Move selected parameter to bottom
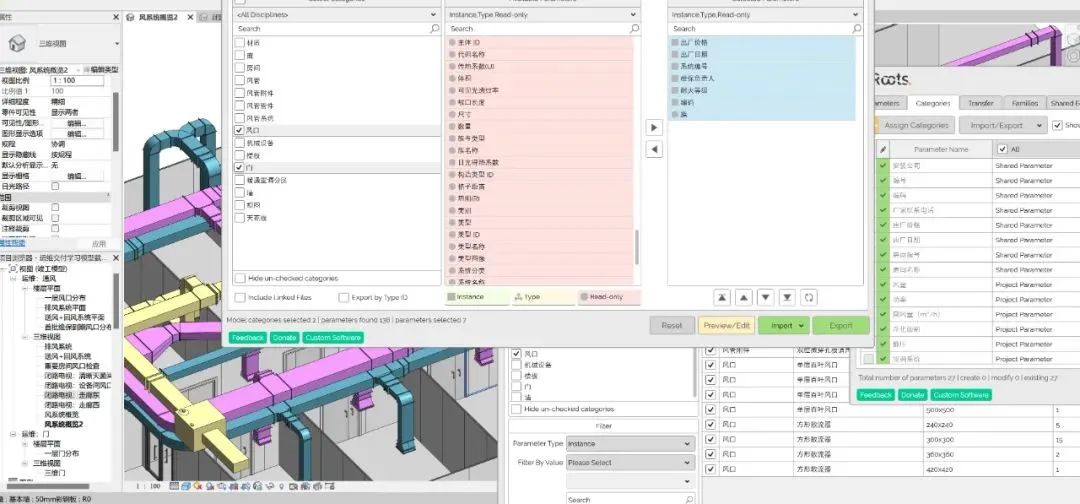1080x504 pixels. click(x=787, y=297)
